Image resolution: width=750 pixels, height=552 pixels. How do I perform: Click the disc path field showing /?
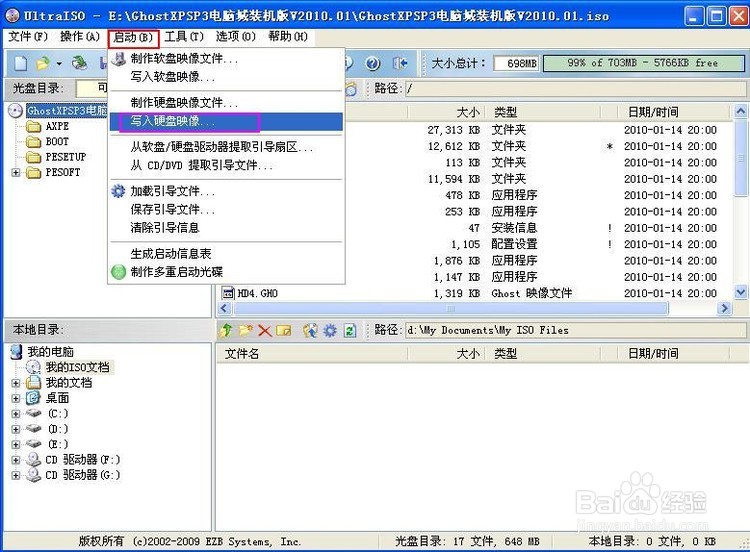click(x=575, y=88)
